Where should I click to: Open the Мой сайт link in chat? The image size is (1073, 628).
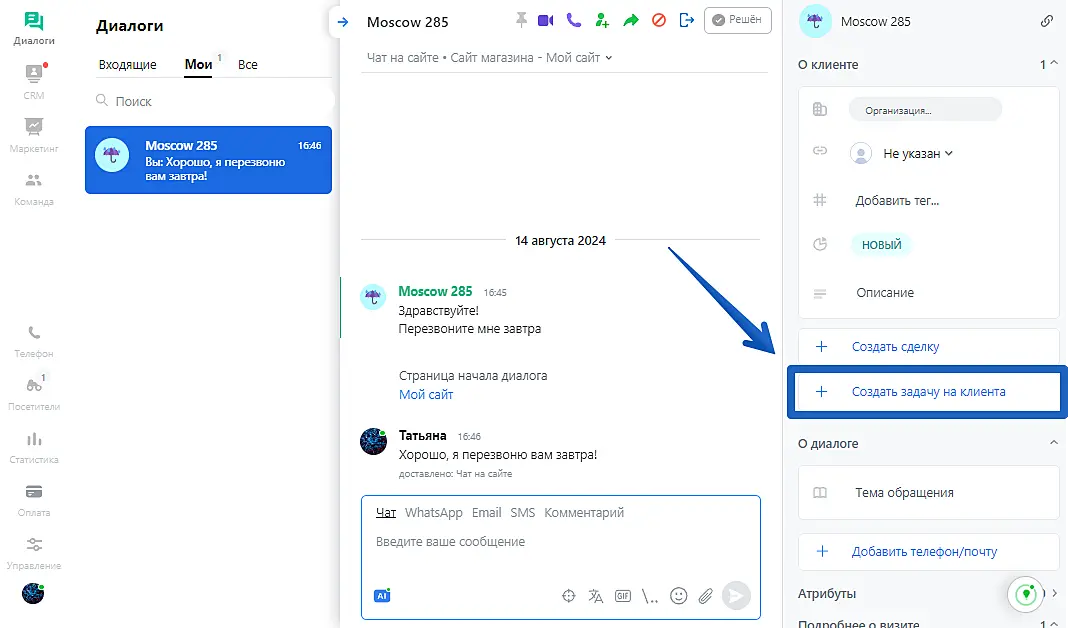[x=426, y=395]
